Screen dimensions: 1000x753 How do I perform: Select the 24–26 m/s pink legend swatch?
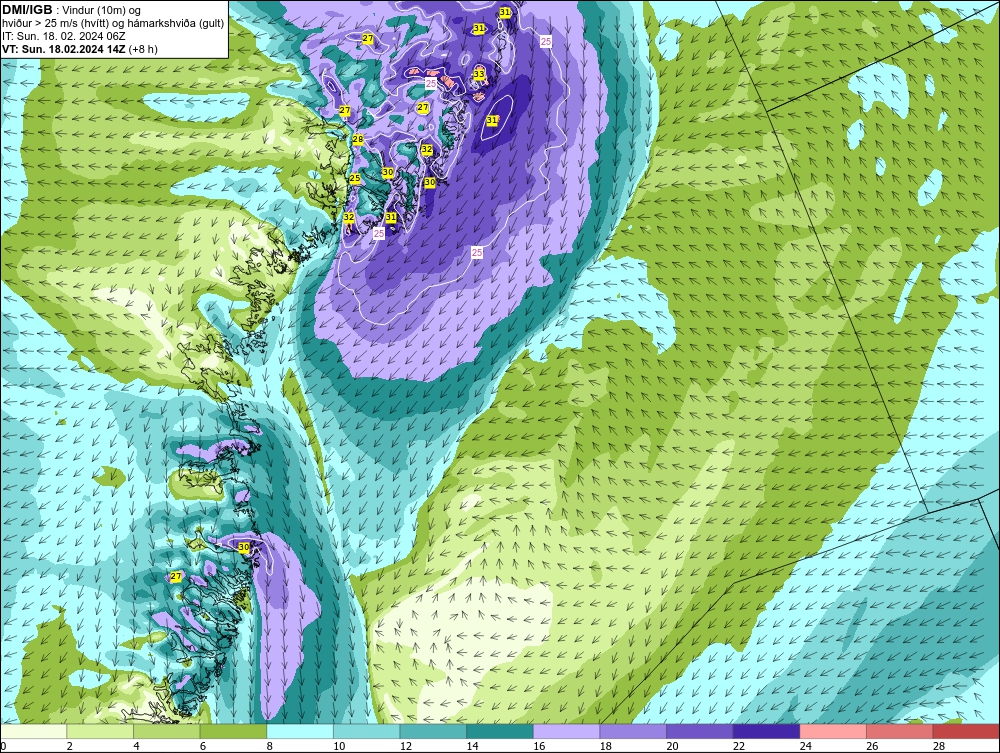coord(833,731)
